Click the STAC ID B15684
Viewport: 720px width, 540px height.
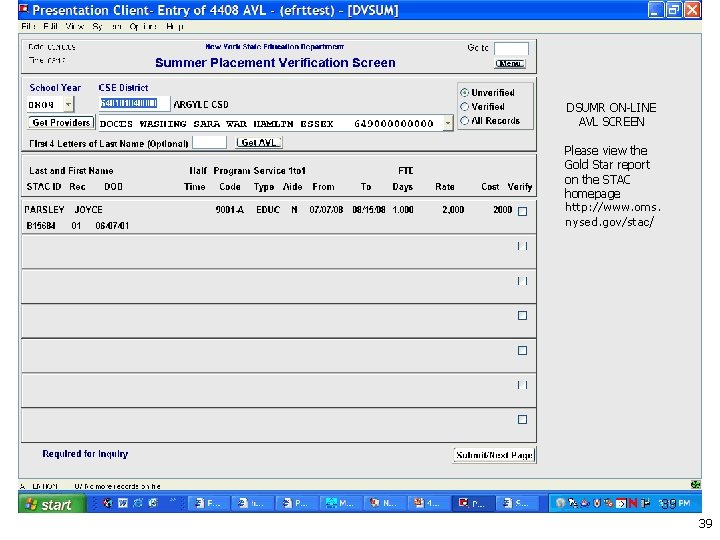[41, 226]
